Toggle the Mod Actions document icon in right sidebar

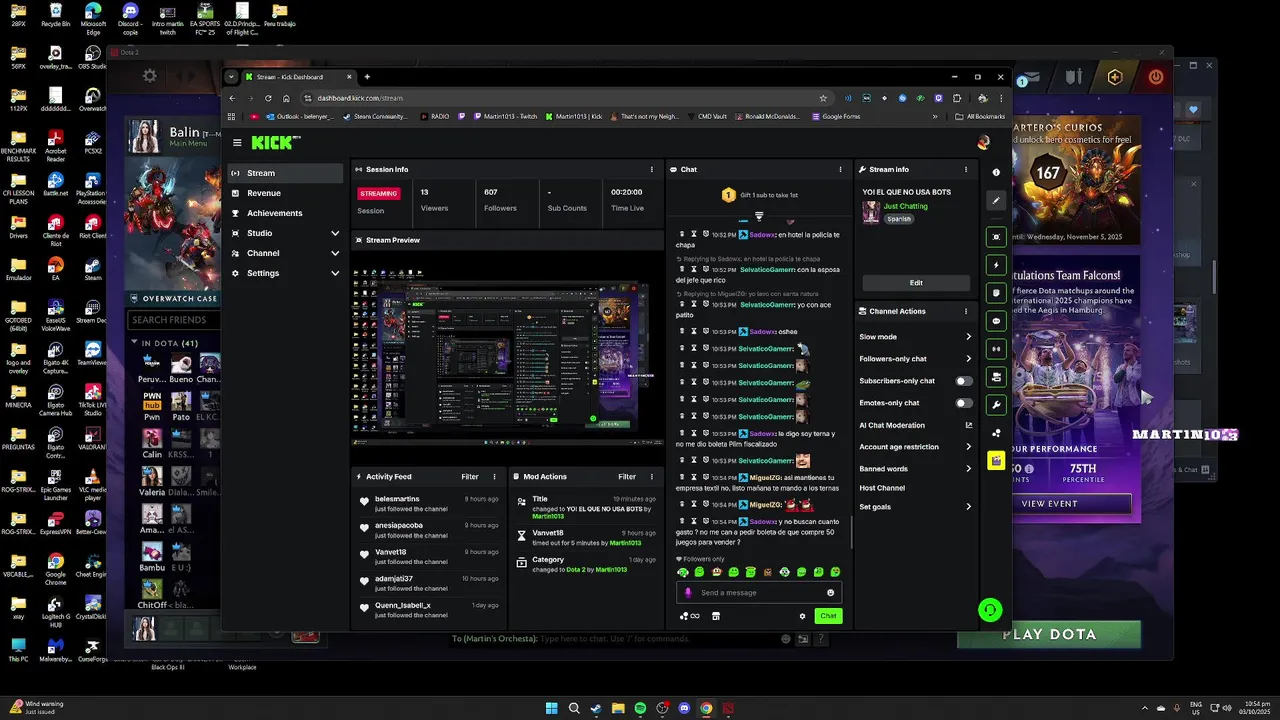pyautogui.click(x=996, y=293)
